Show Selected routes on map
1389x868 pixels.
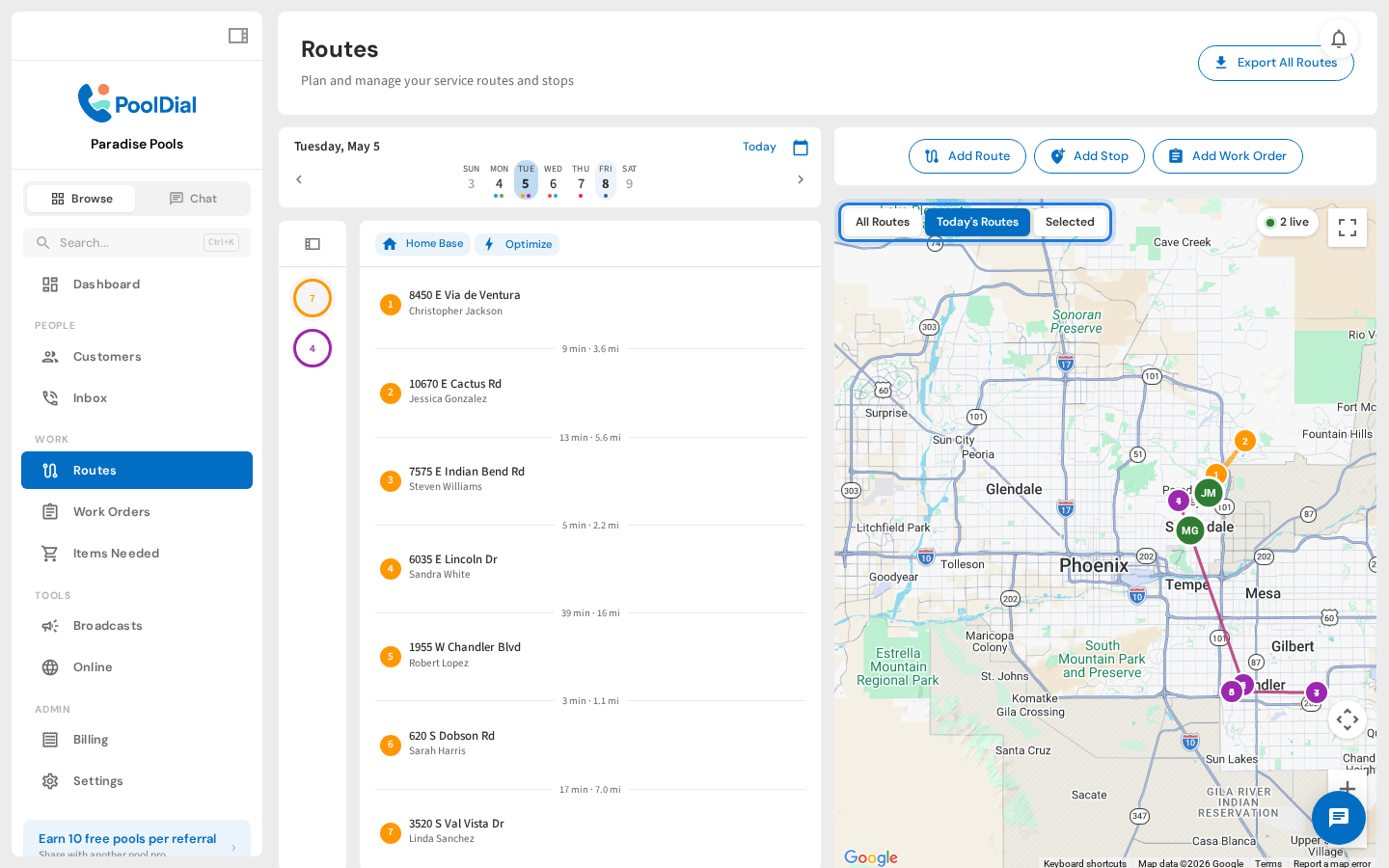click(1070, 222)
